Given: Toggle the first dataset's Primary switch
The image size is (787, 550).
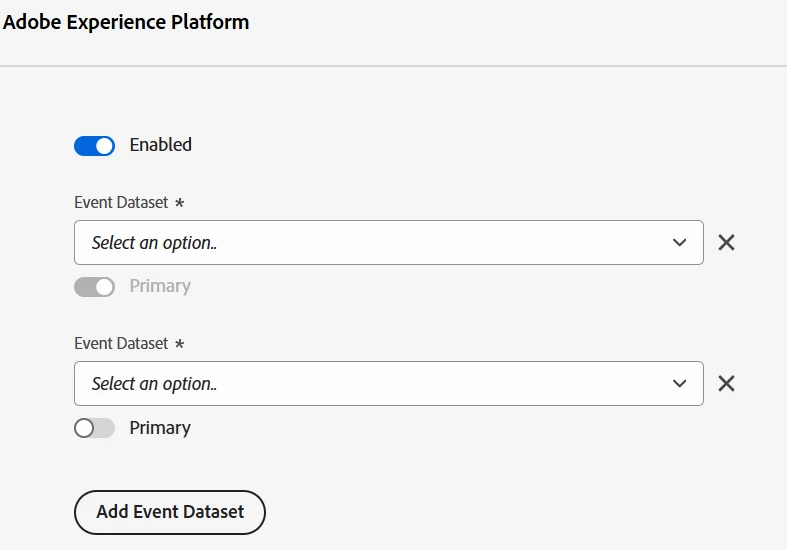Looking at the screenshot, I should [x=95, y=287].
